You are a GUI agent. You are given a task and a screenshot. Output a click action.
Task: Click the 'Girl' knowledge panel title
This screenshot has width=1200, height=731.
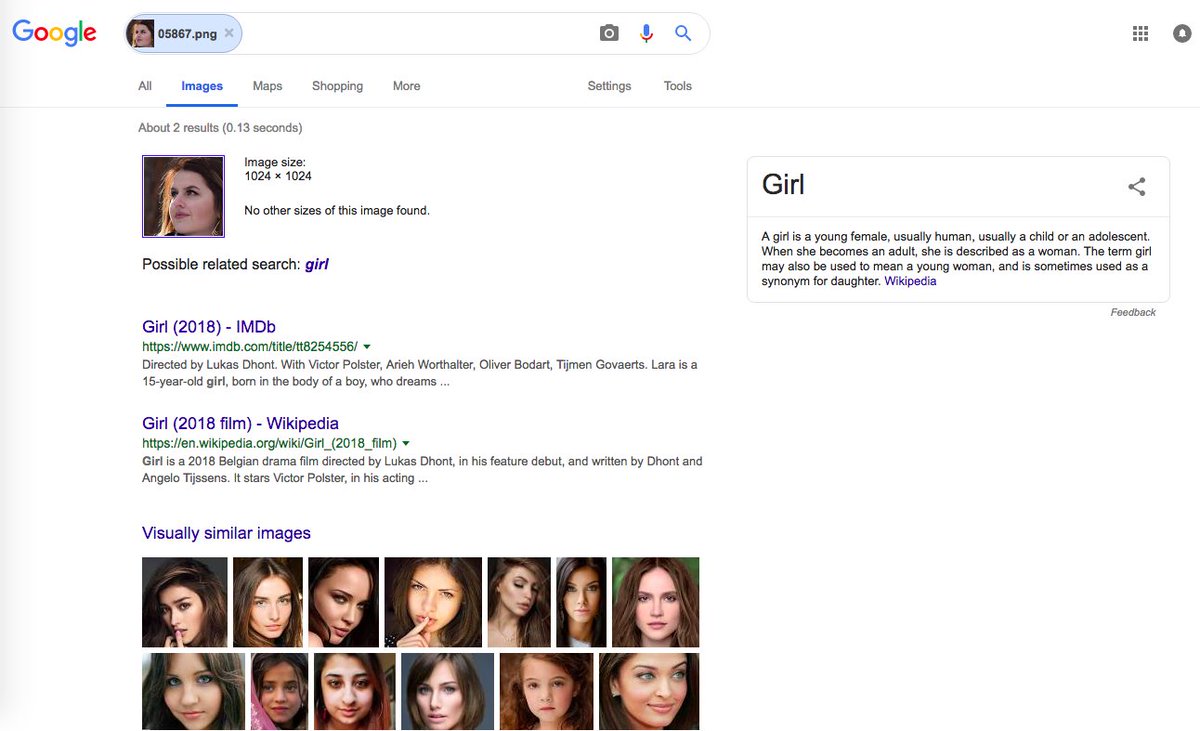[783, 185]
